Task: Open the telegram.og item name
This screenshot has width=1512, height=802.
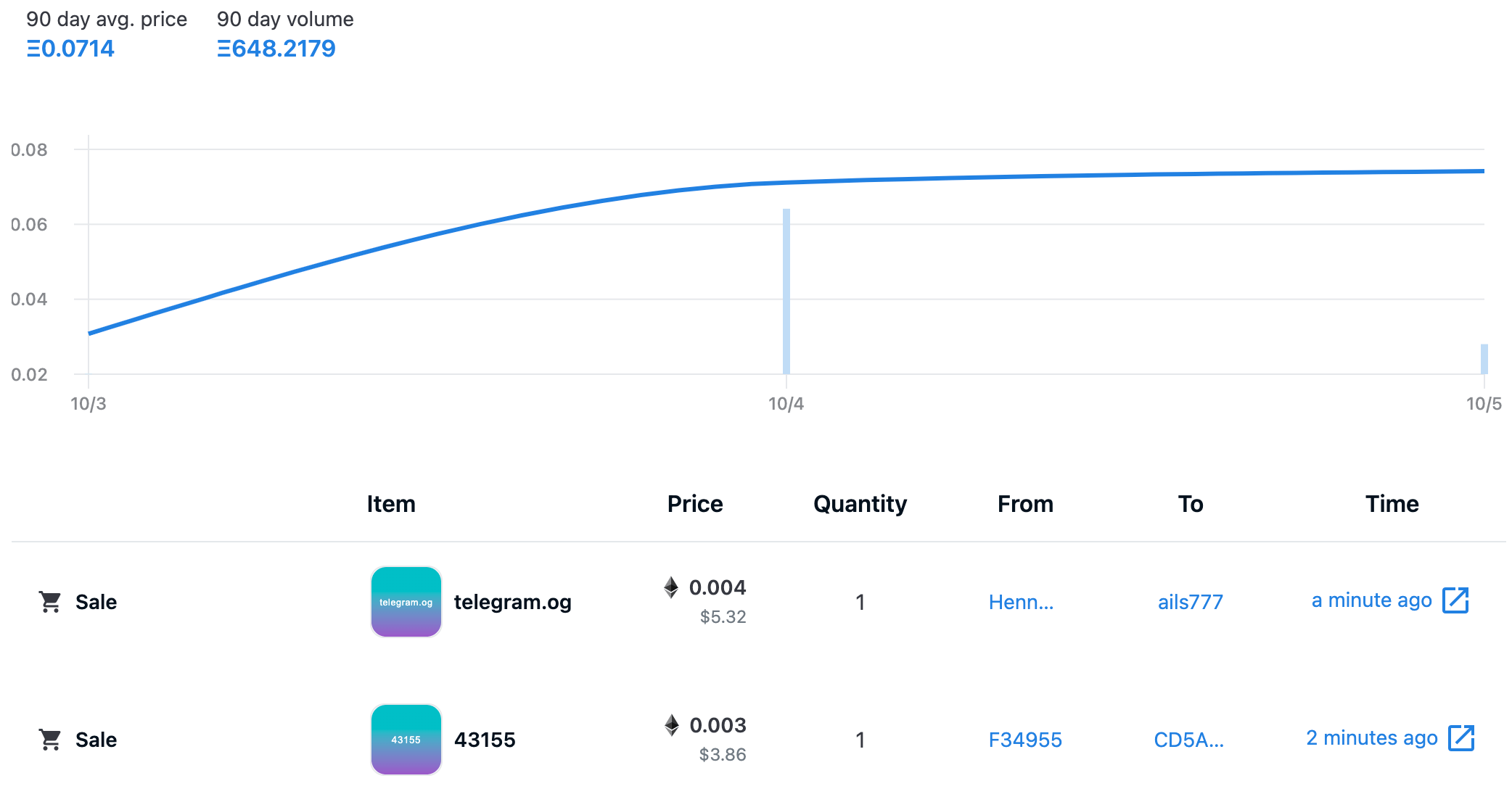Action: [513, 602]
